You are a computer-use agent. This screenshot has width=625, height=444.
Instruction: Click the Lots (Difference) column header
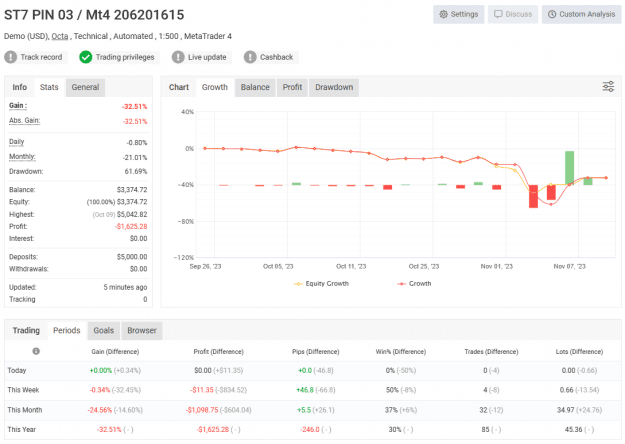579,352
